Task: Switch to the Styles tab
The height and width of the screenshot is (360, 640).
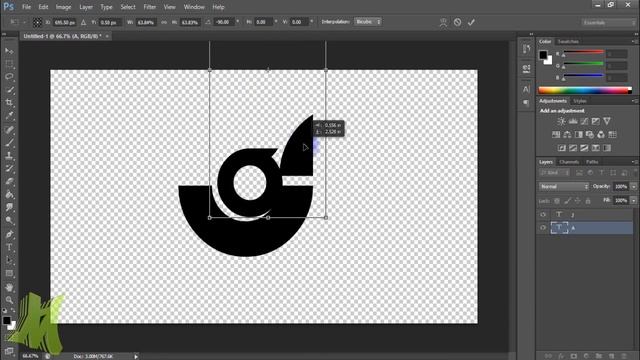Action: 580,101
